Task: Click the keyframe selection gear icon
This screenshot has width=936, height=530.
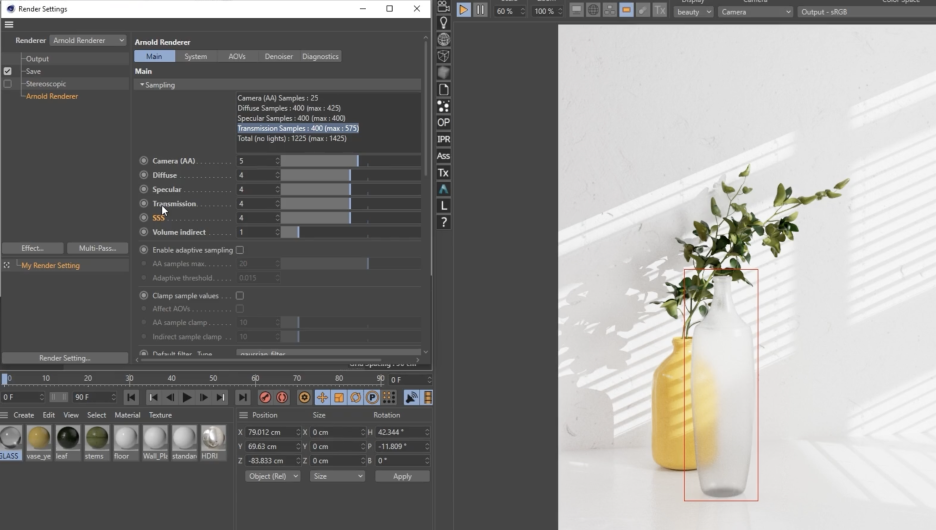Action: click(x=304, y=398)
